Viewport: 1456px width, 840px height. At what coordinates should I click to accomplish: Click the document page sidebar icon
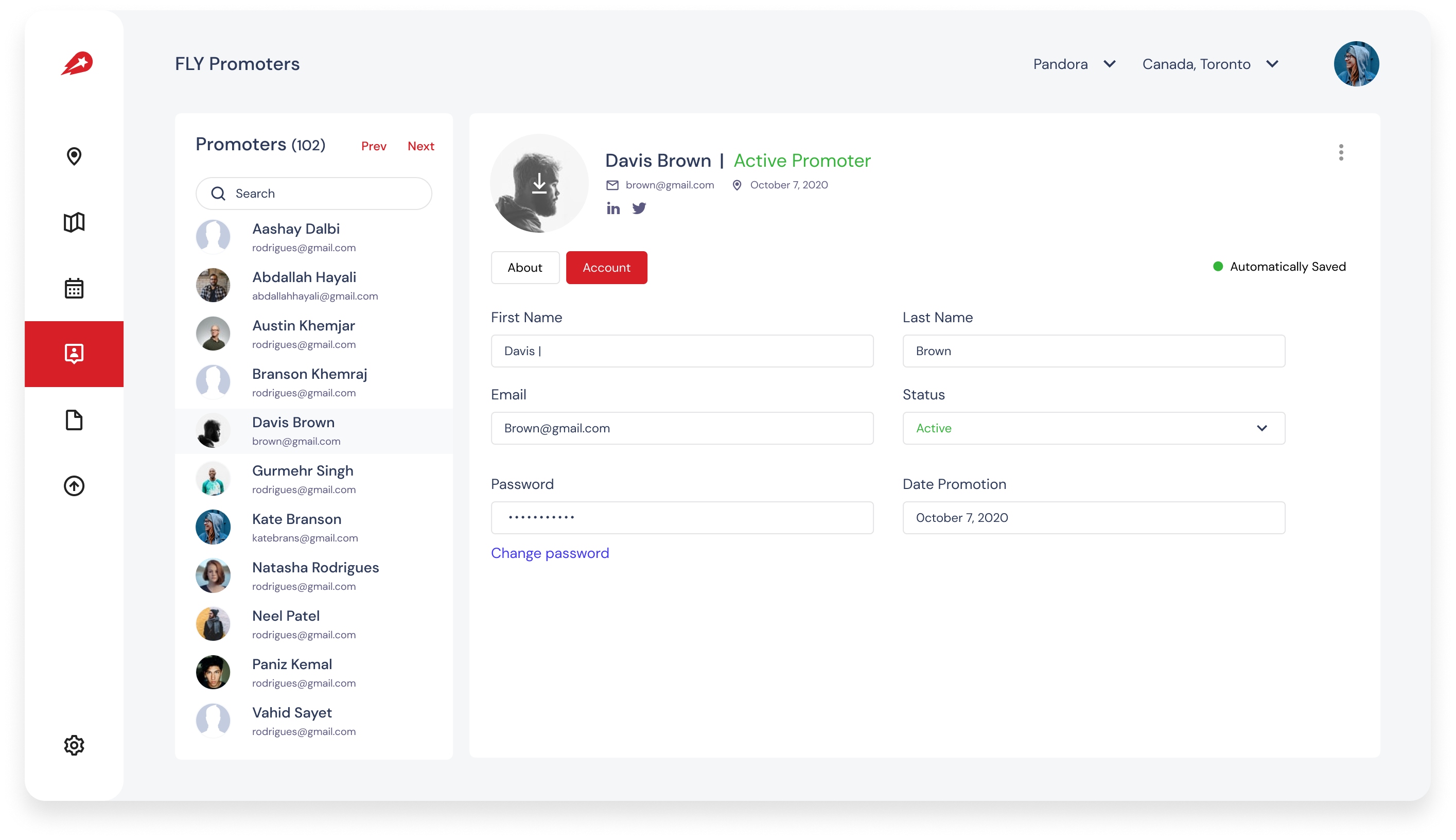pos(74,420)
